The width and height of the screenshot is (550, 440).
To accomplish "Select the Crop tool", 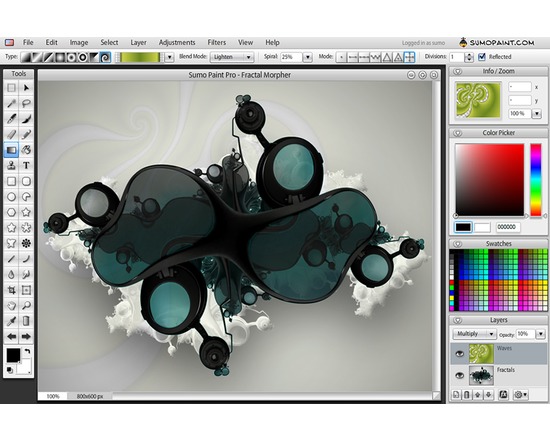I will tap(12, 290).
